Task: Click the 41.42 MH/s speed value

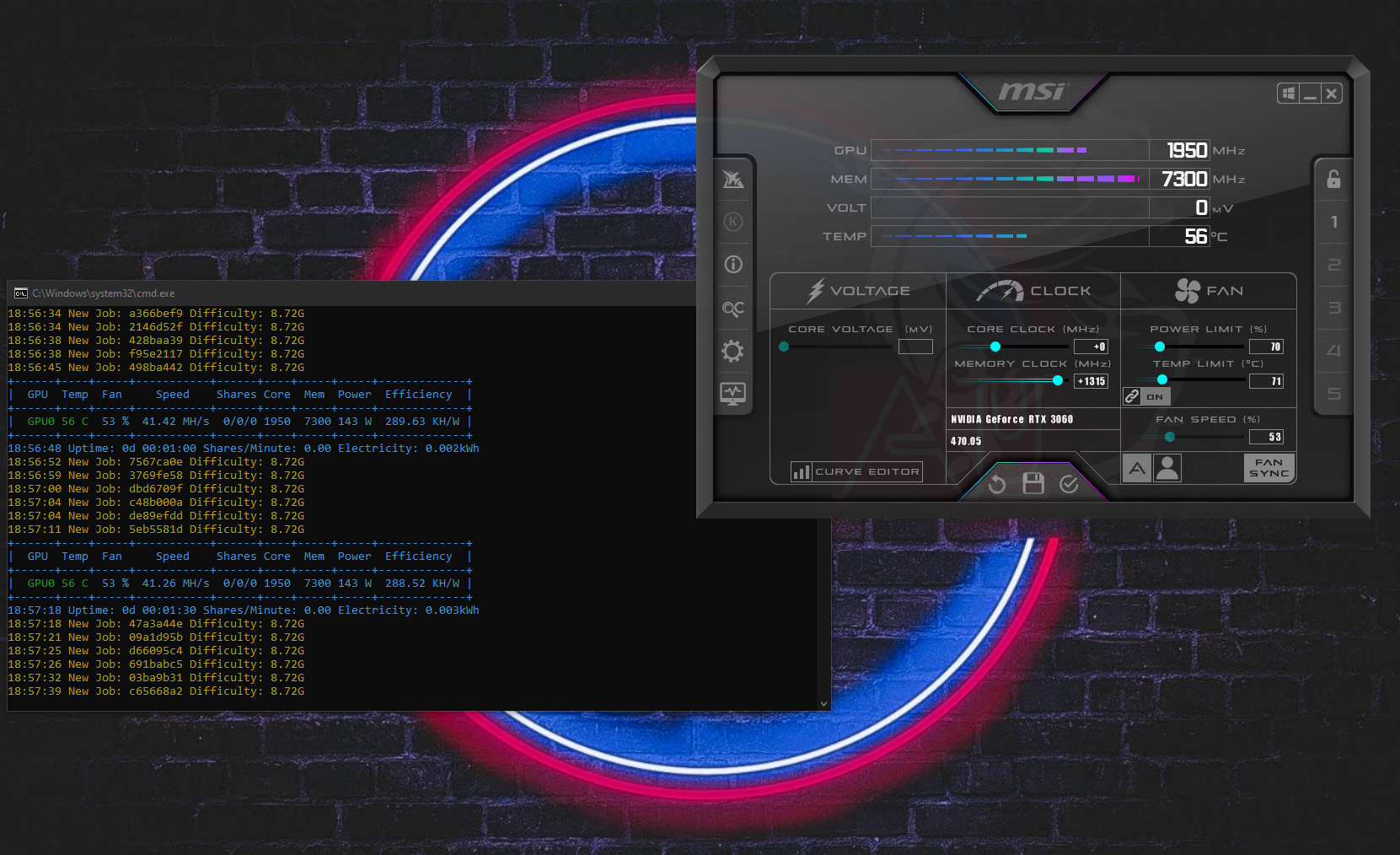Action: tap(175, 422)
